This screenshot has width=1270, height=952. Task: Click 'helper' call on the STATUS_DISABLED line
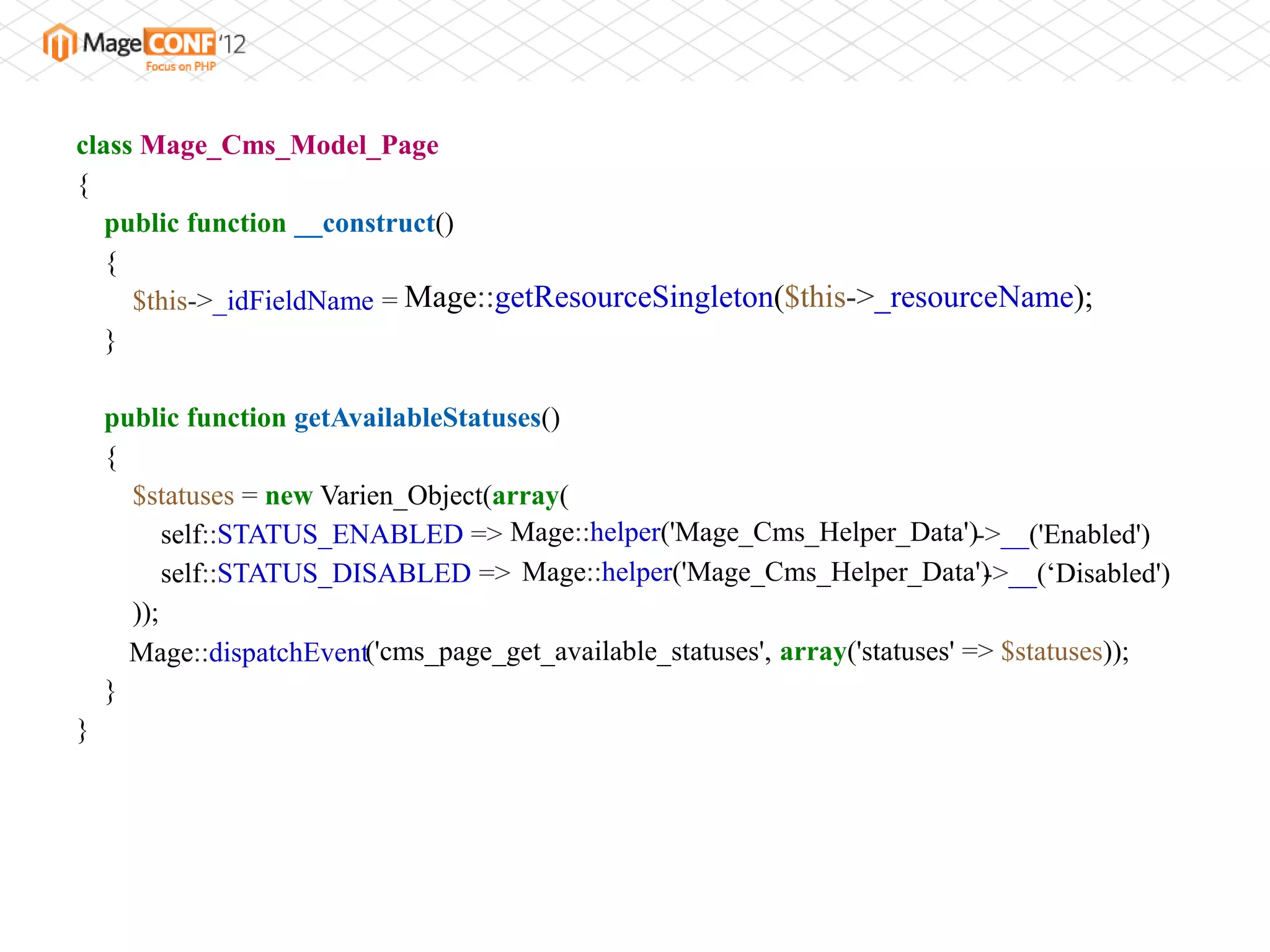tap(637, 573)
